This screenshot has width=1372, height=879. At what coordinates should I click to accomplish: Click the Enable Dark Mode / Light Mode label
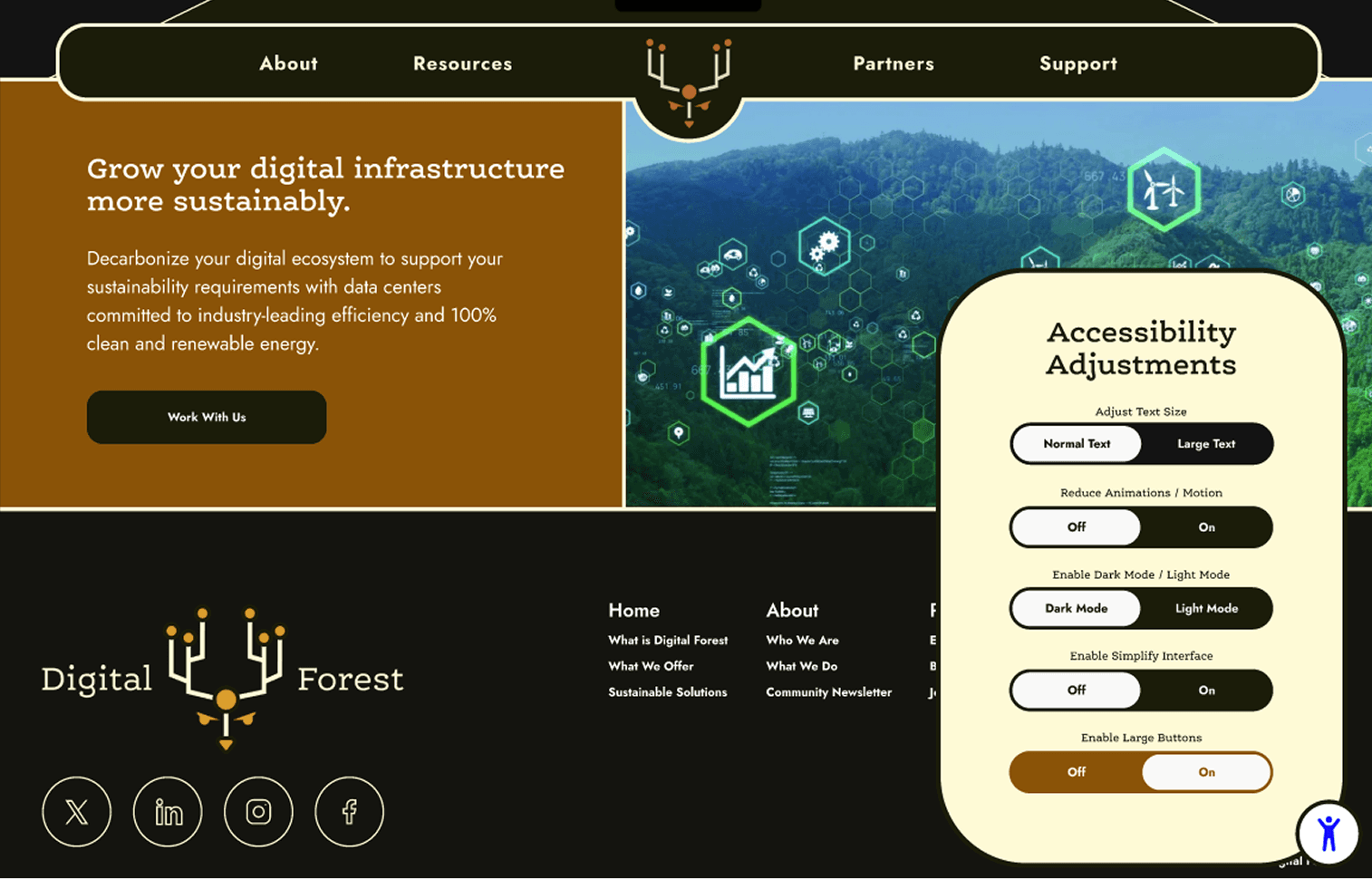point(1141,575)
